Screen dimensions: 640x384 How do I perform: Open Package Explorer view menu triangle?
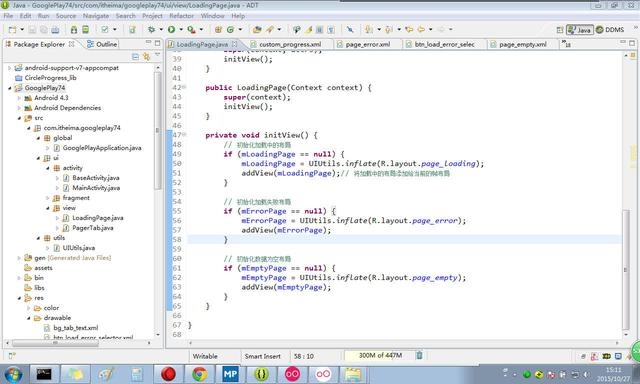[x=158, y=55]
